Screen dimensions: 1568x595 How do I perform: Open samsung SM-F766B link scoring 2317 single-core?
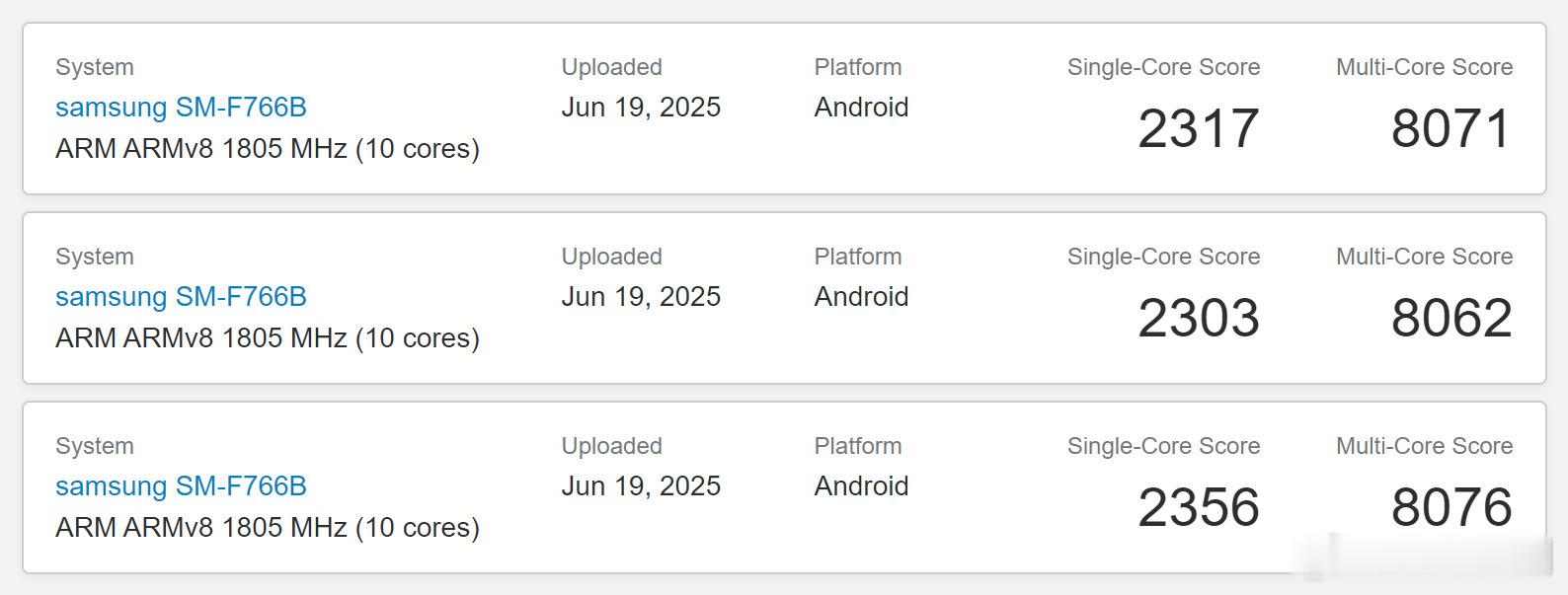(x=181, y=107)
